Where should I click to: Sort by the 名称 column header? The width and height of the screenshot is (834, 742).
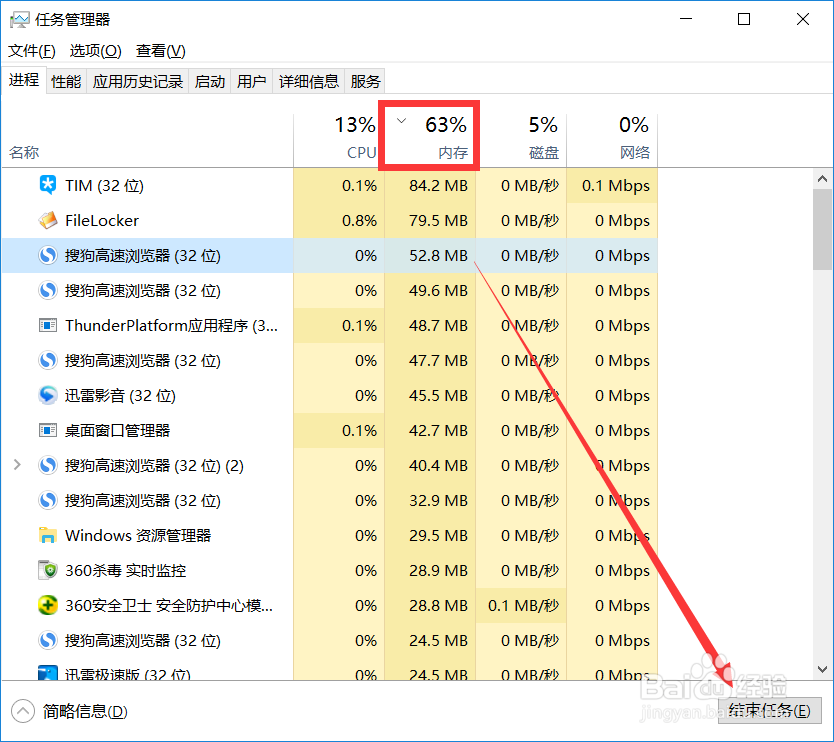click(x=147, y=141)
